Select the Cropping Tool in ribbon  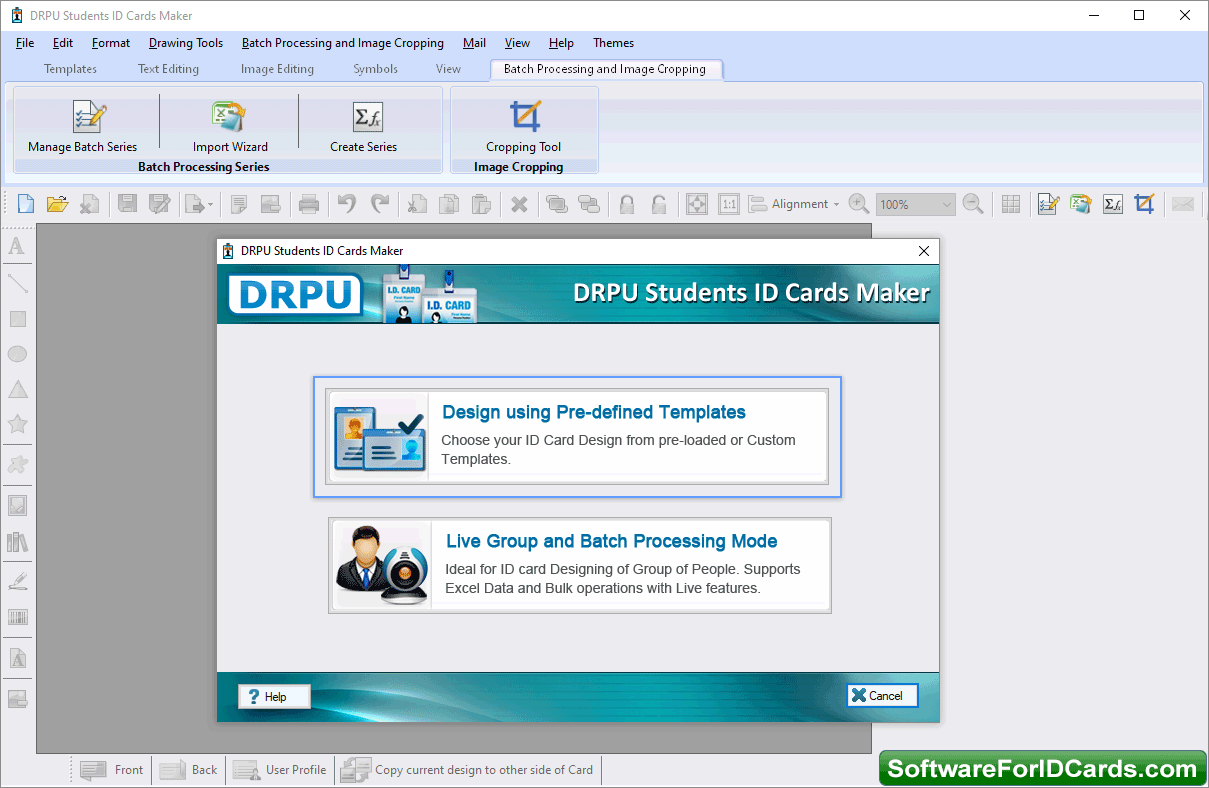pos(524,127)
